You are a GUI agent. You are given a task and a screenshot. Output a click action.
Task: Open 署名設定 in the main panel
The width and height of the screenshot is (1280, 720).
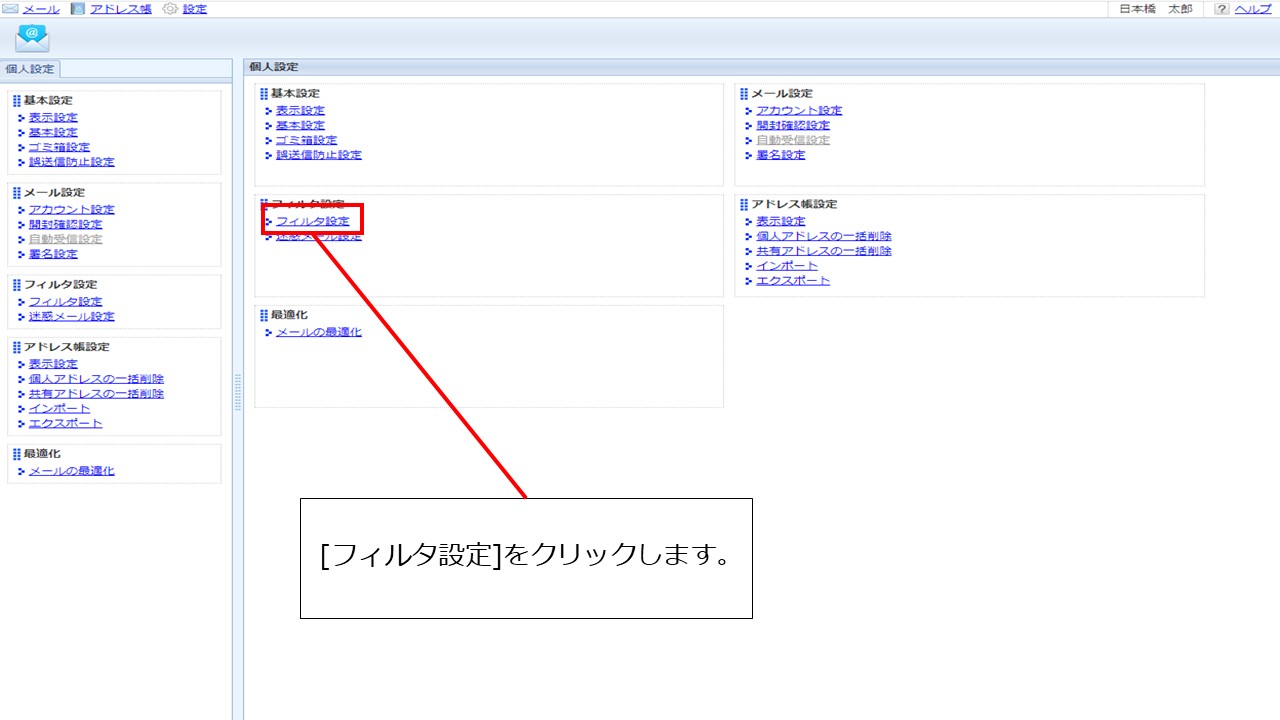point(780,155)
